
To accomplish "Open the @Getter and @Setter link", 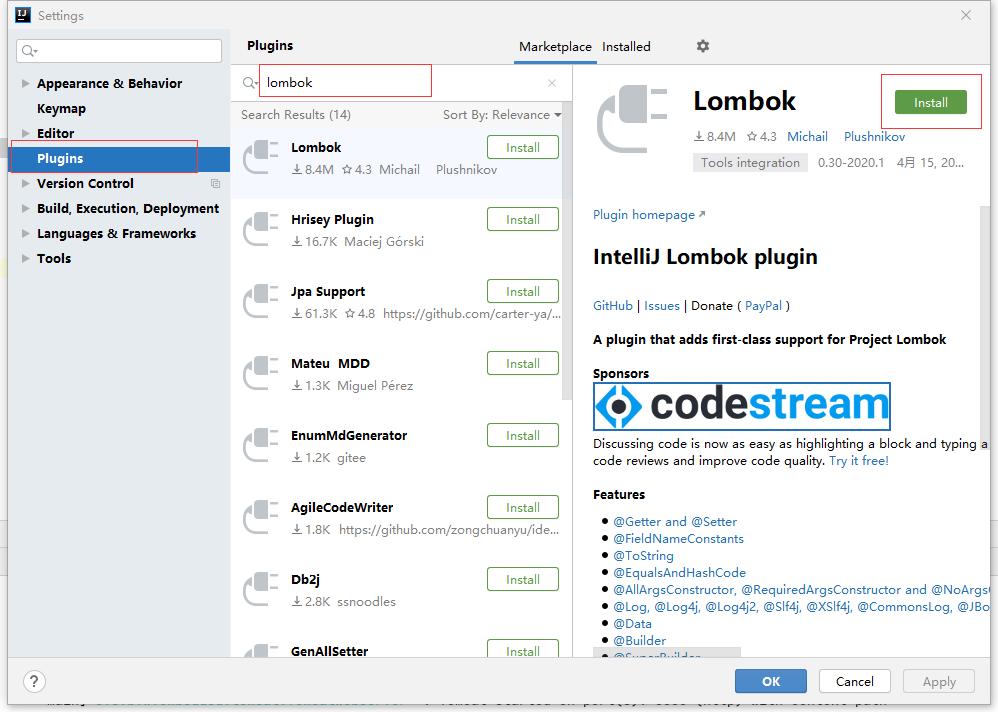I will 675,522.
